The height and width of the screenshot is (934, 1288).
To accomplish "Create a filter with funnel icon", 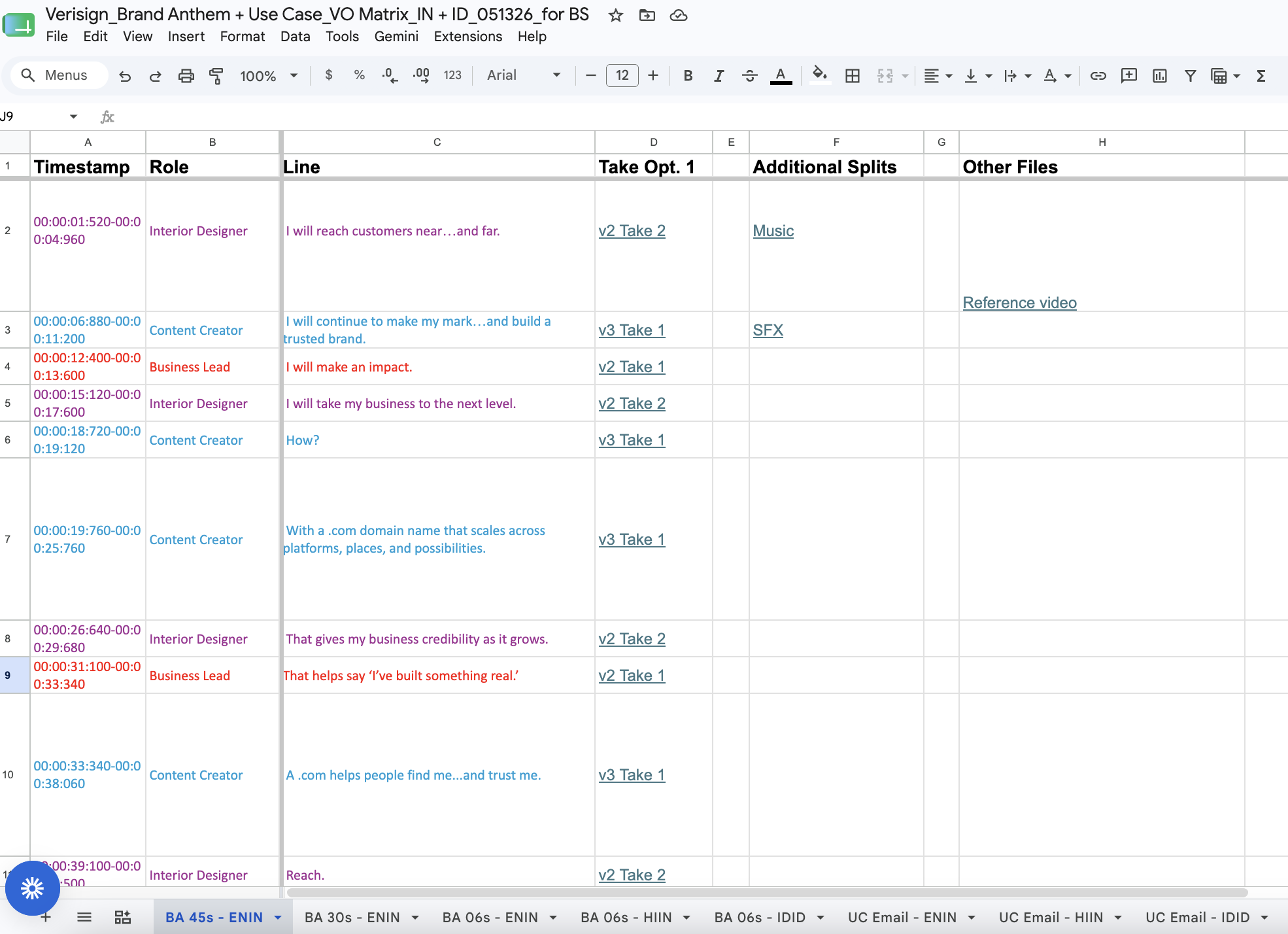I will pos(1190,76).
